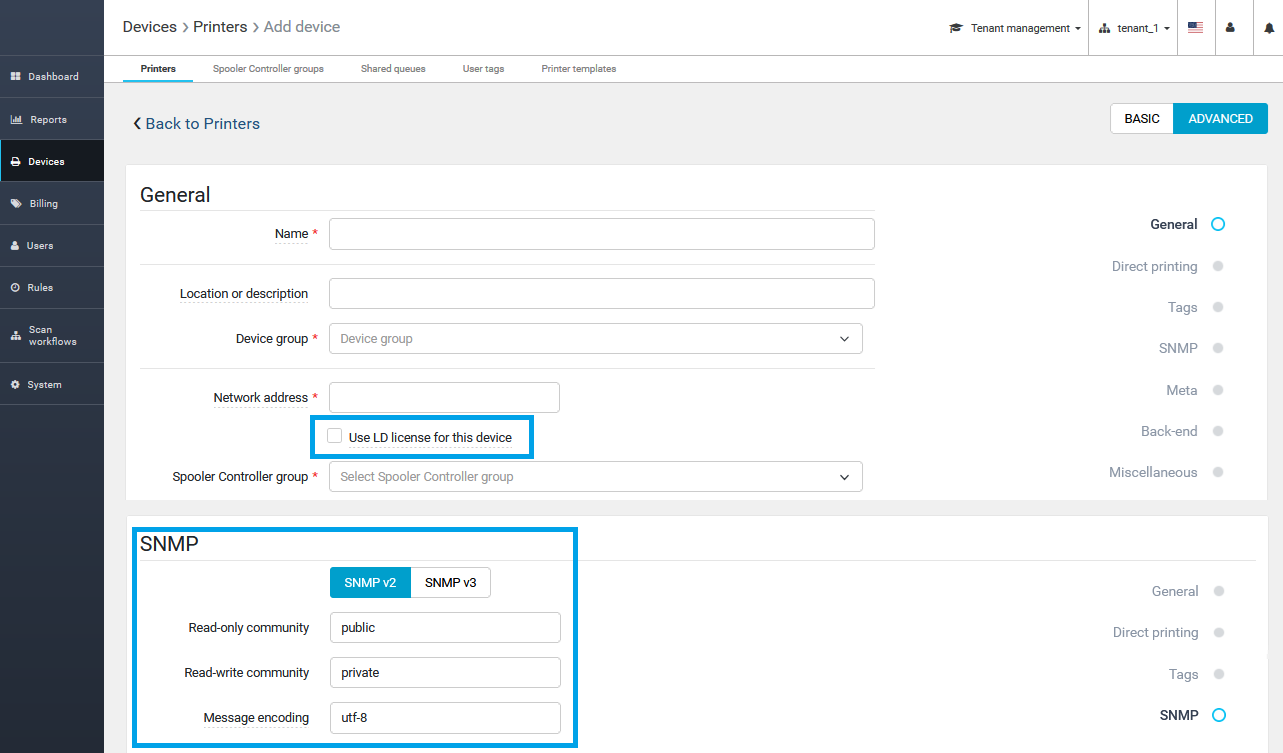Open Scan workflows sidebar icon
This screenshot has height=753, width=1283.
(x=15, y=336)
